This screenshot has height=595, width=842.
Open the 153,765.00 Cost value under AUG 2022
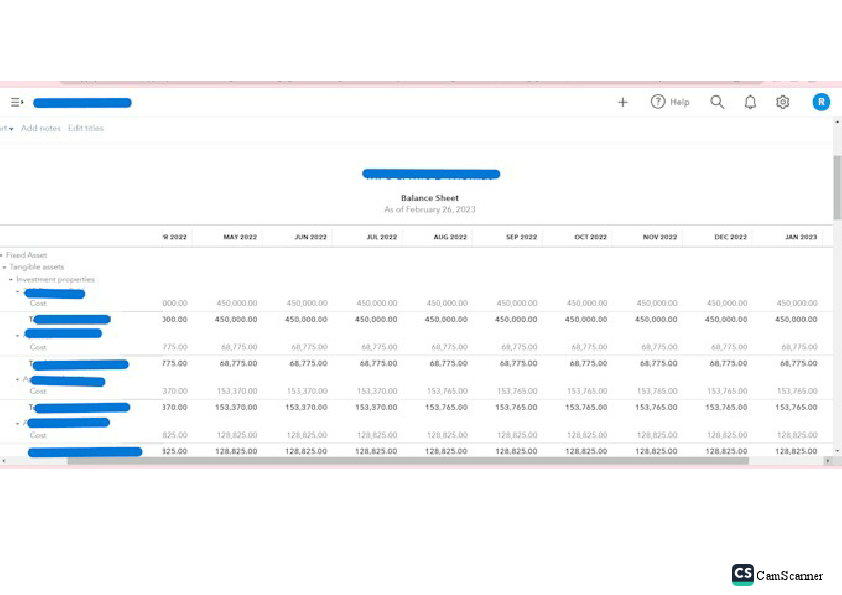tap(447, 391)
